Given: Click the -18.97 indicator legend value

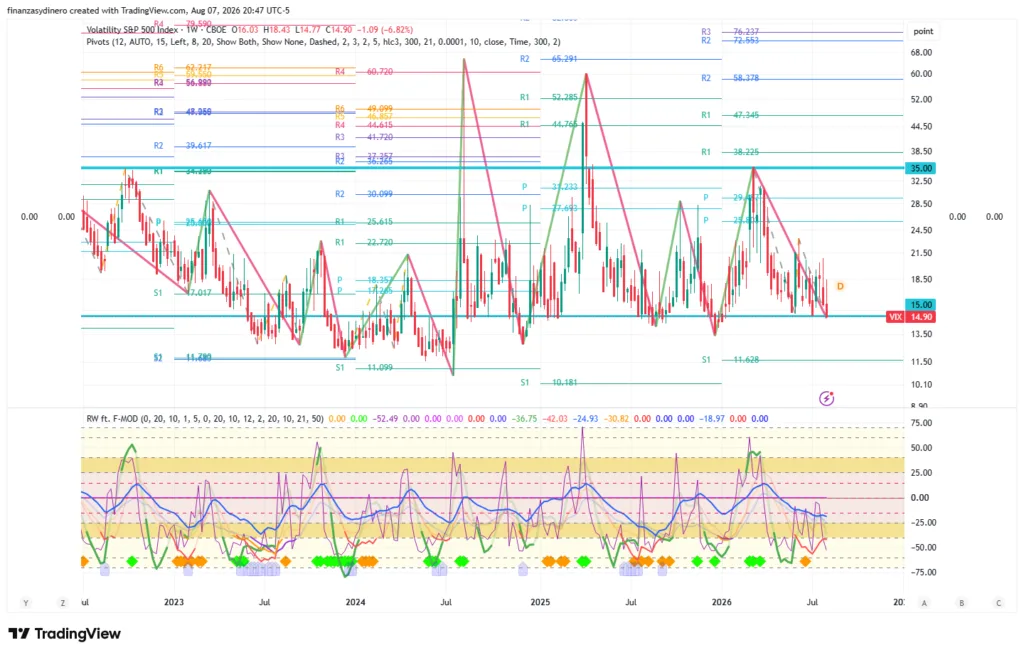Looking at the screenshot, I should click(712, 419).
